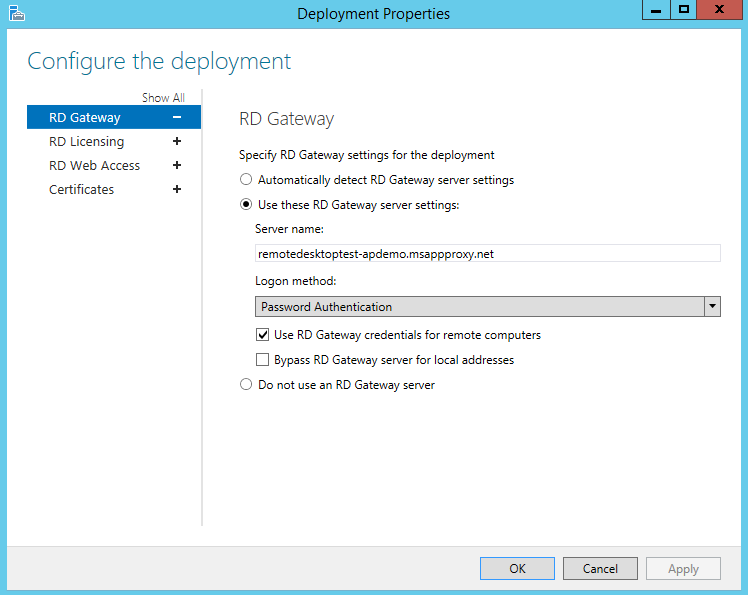
Task: Click the Show All link
Action: coord(163,98)
